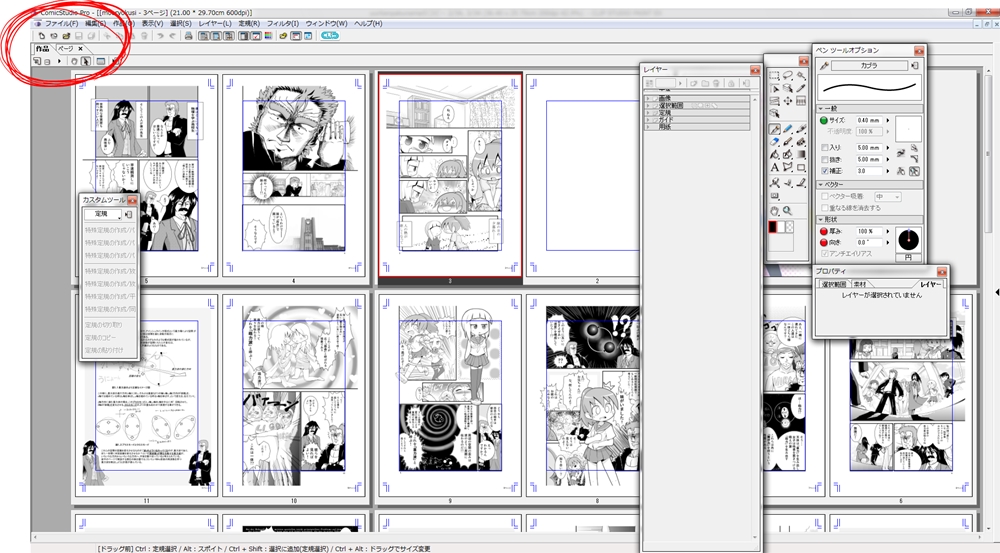Screen dimensions: 1000x553
Task: Open the 定規 custom tool set dropdown
Action: (103, 214)
